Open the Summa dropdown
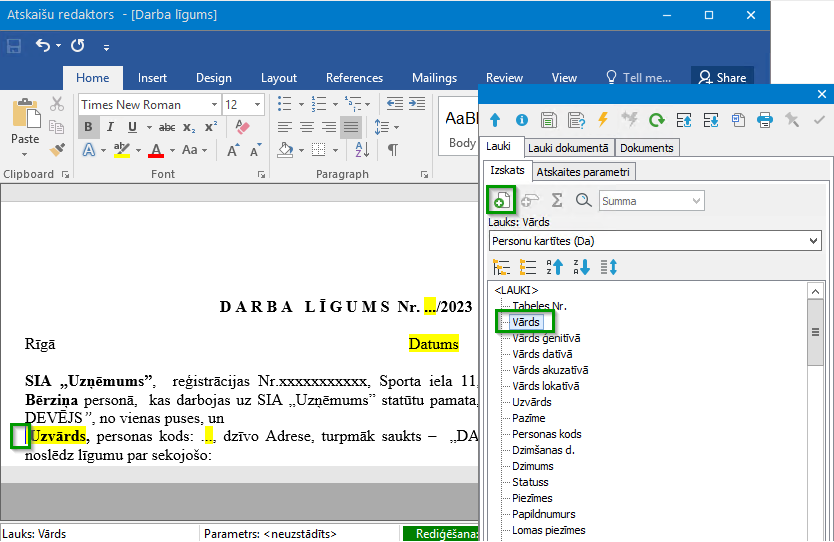This screenshot has width=834, height=542. (x=696, y=201)
